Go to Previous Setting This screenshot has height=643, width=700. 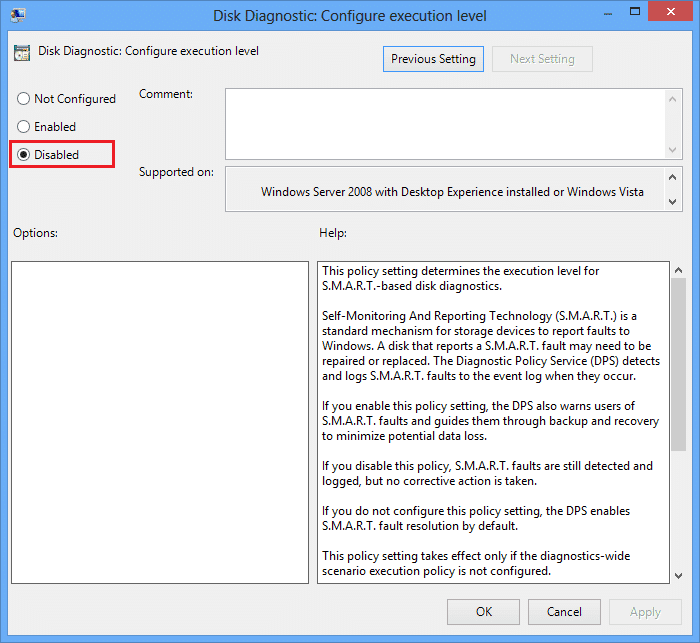tap(433, 59)
